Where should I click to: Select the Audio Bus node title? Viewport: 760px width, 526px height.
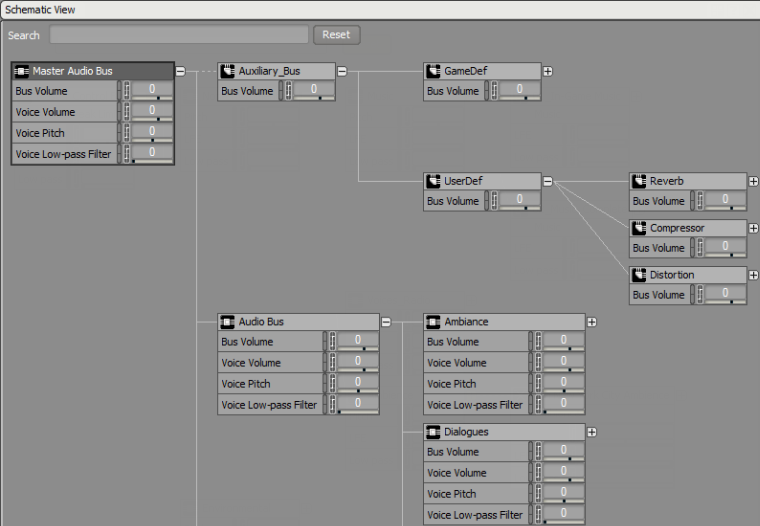[x=261, y=322]
